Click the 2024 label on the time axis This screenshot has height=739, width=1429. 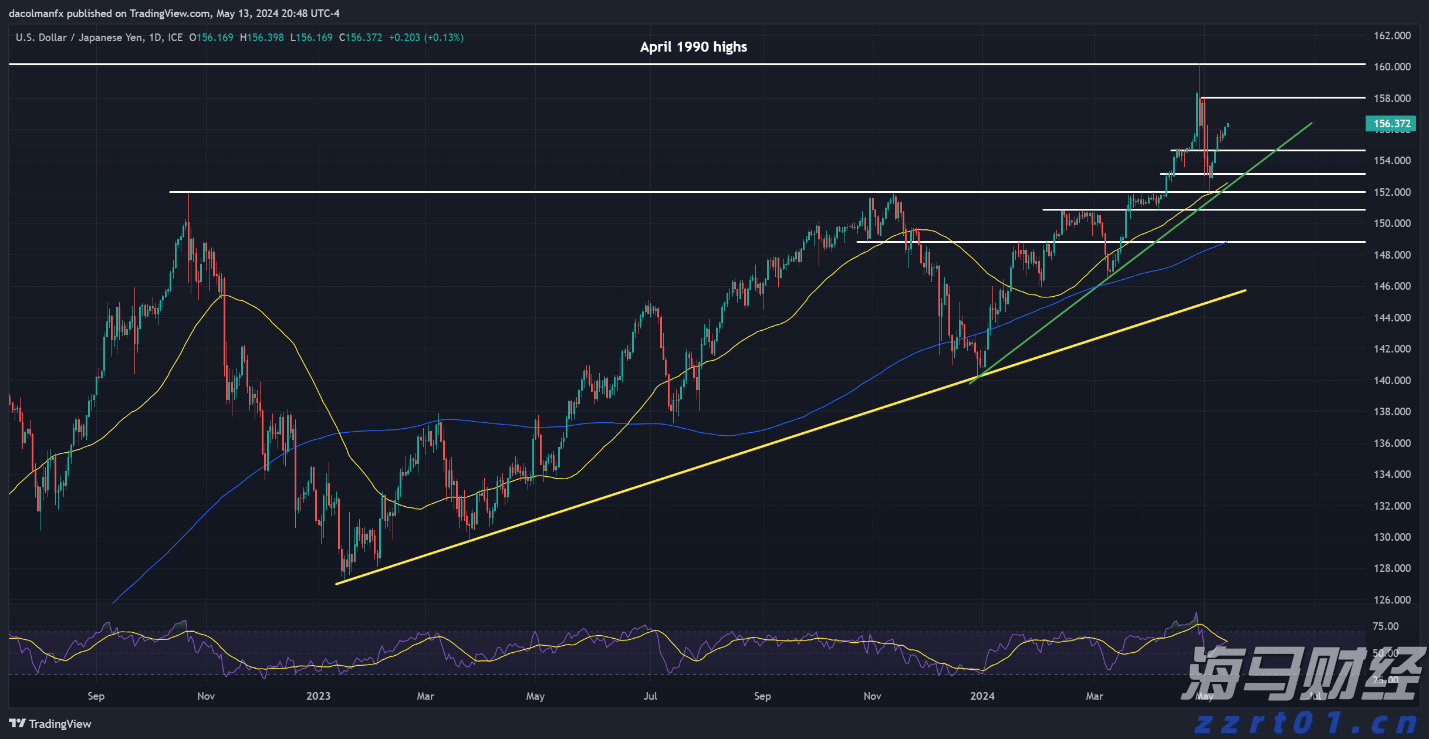coord(983,695)
